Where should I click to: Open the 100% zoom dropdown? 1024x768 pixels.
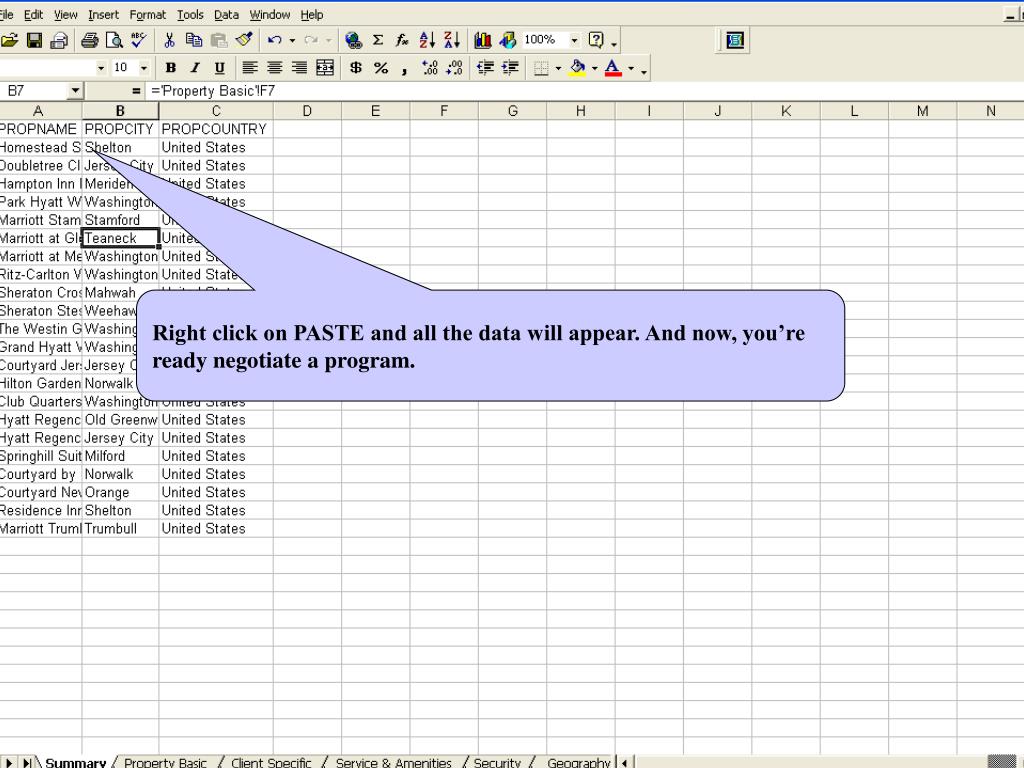(x=575, y=40)
